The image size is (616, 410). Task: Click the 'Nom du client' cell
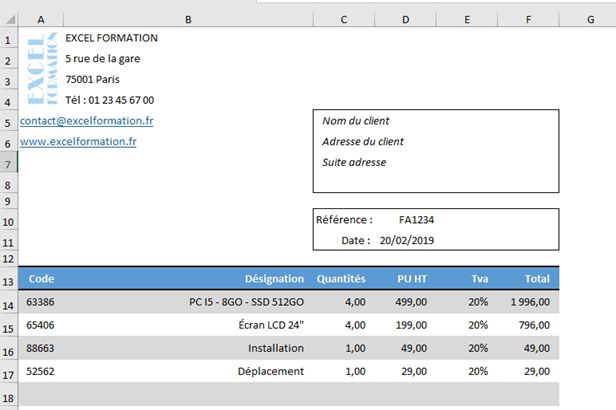(356, 121)
